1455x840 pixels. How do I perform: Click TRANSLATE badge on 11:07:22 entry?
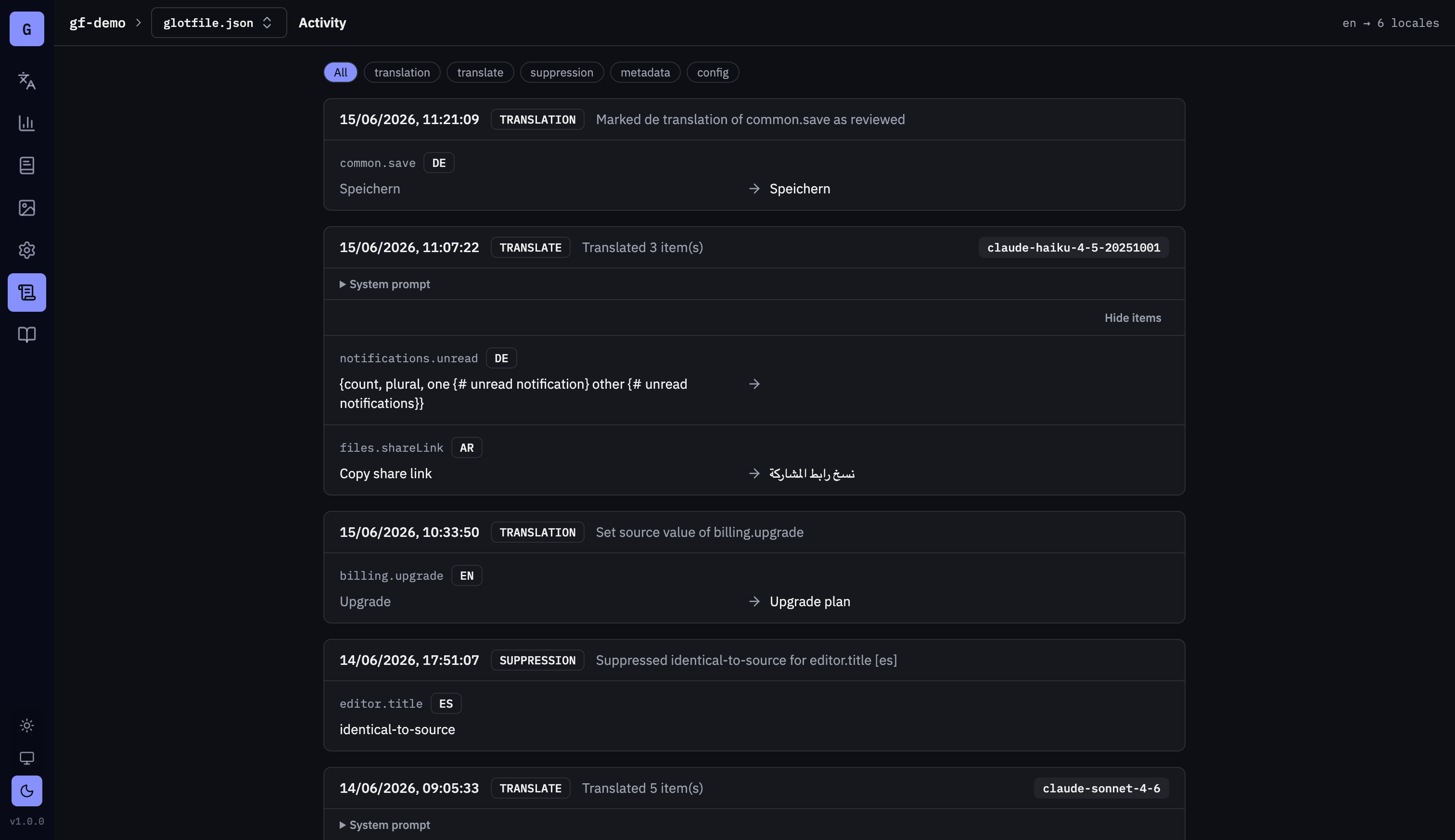click(x=530, y=247)
